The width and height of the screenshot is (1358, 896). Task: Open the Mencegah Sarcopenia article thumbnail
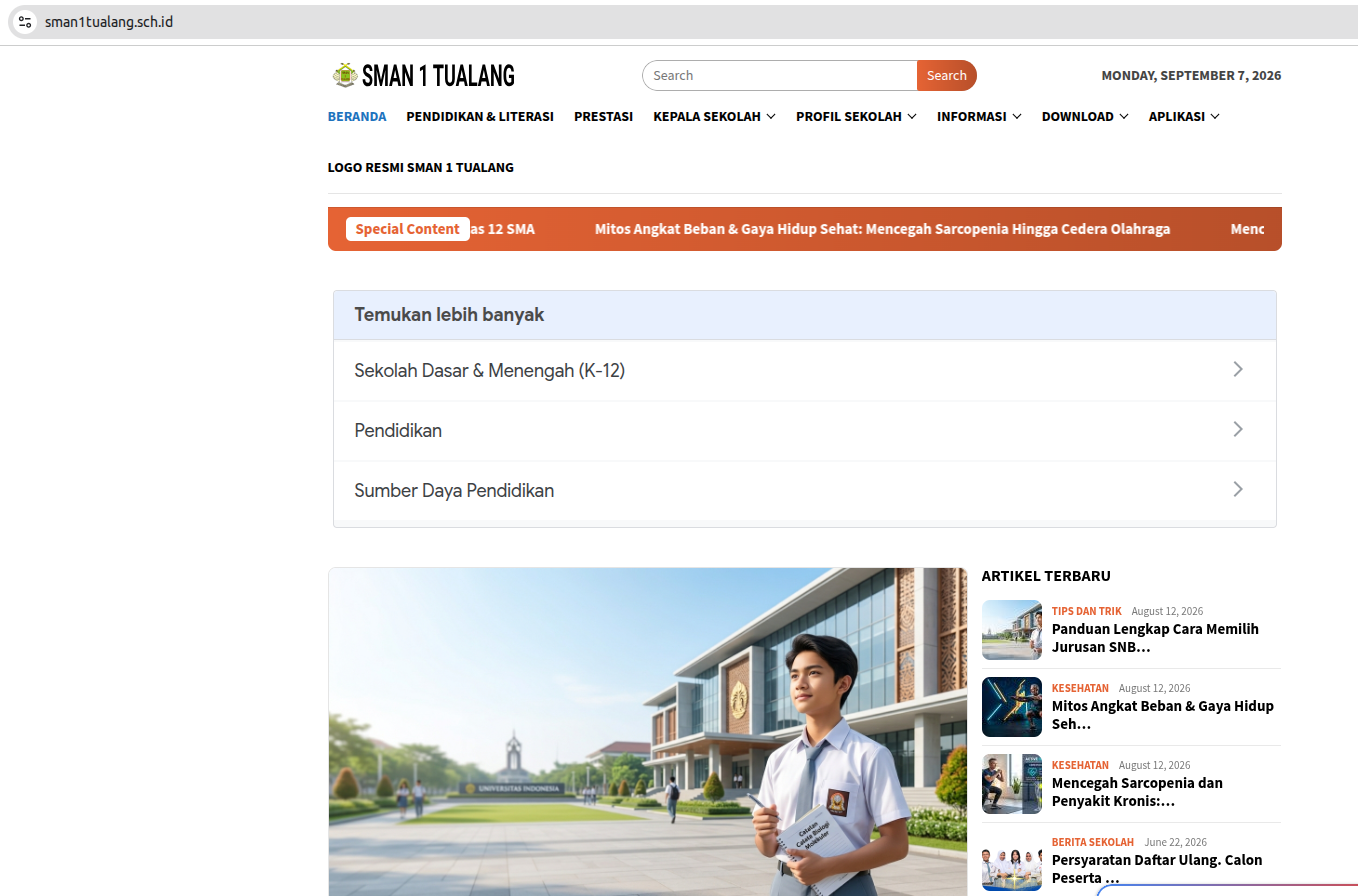point(1012,784)
